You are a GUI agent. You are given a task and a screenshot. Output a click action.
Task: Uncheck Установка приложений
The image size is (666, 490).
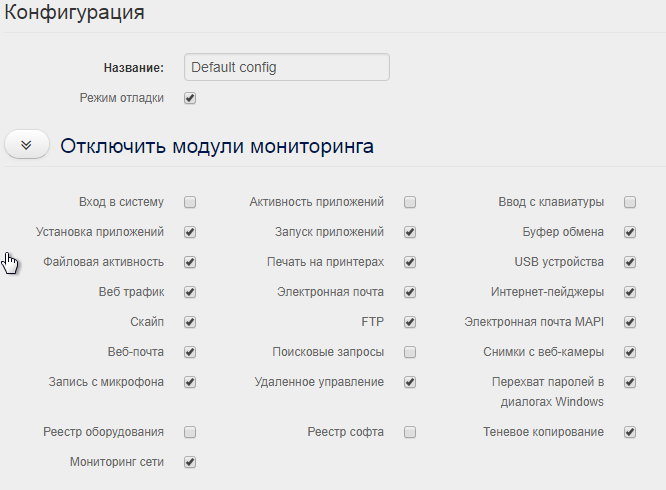point(190,232)
